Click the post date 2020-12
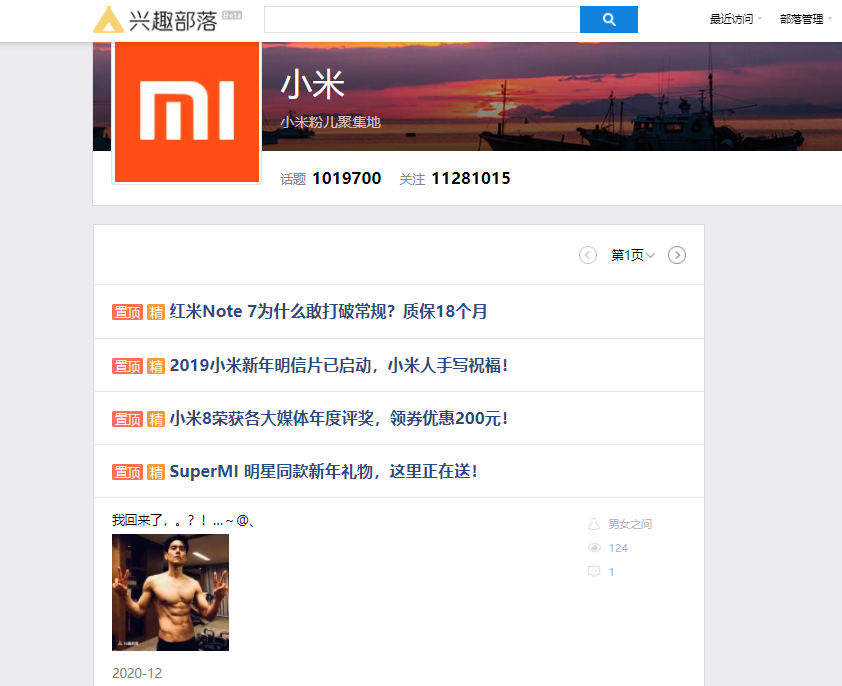This screenshot has width=842, height=686. pos(137,673)
